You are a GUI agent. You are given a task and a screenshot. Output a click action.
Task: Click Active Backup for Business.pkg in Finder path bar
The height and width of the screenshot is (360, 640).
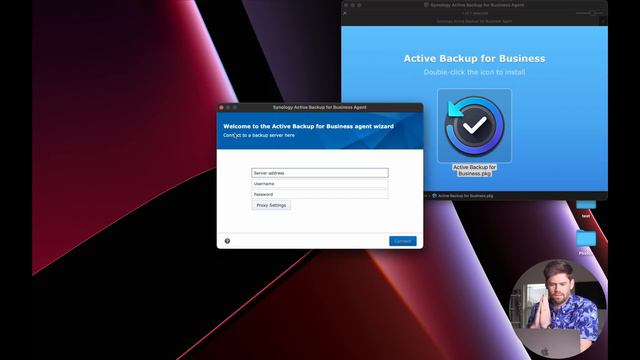pyautogui.click(x=463, y=196)
